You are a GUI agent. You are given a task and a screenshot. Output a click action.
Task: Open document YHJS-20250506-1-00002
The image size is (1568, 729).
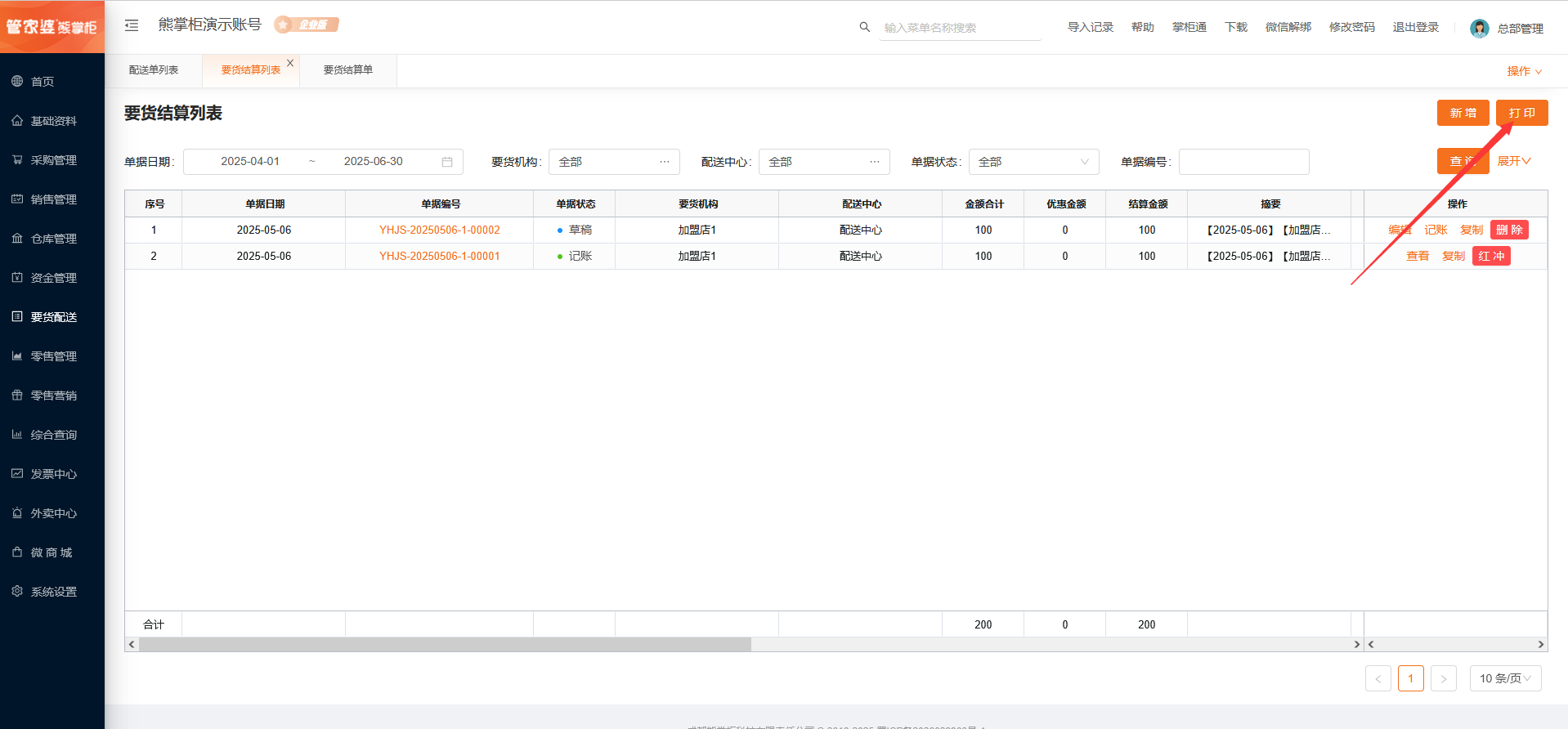point(440,230)
